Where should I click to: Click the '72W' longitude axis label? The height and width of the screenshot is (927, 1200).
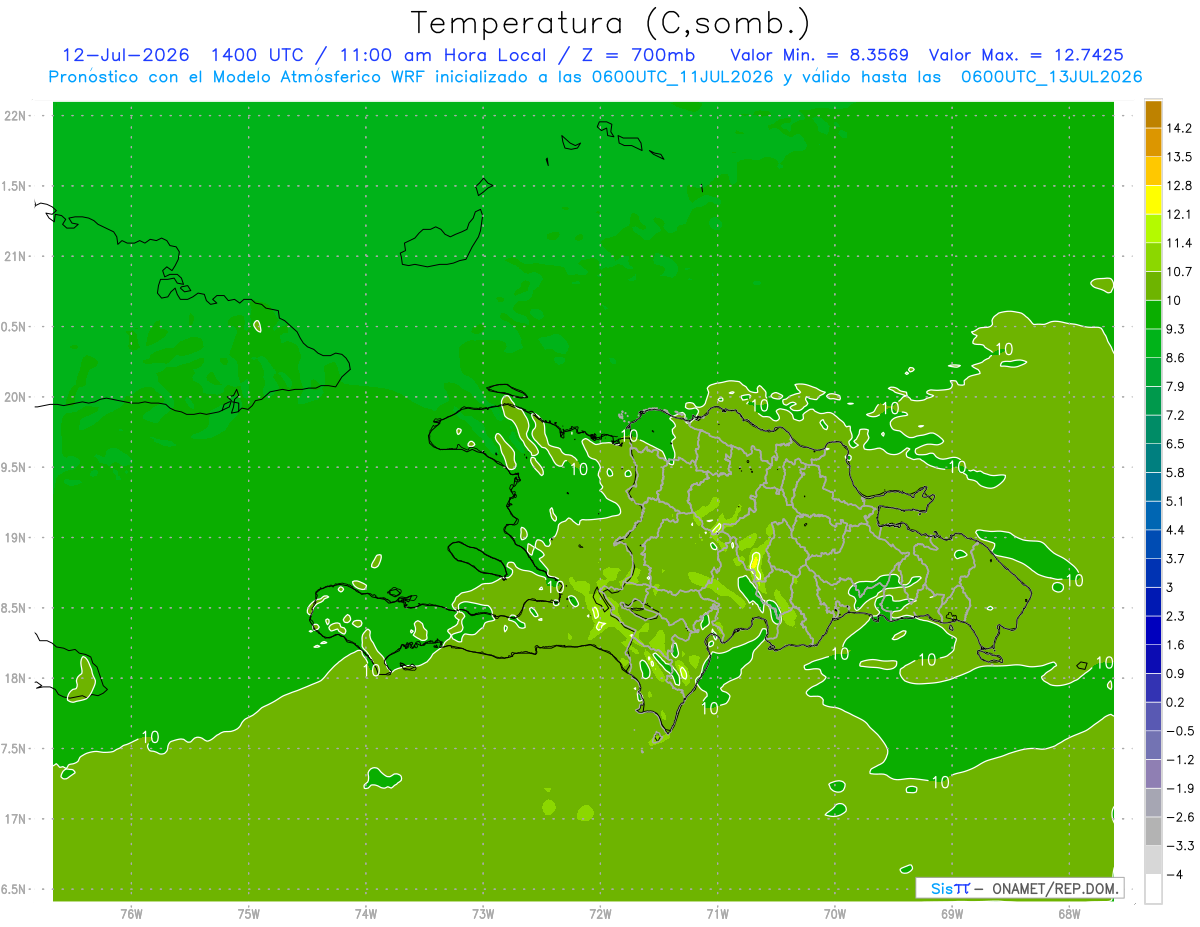pyautogui.click(x=600, y=914)
